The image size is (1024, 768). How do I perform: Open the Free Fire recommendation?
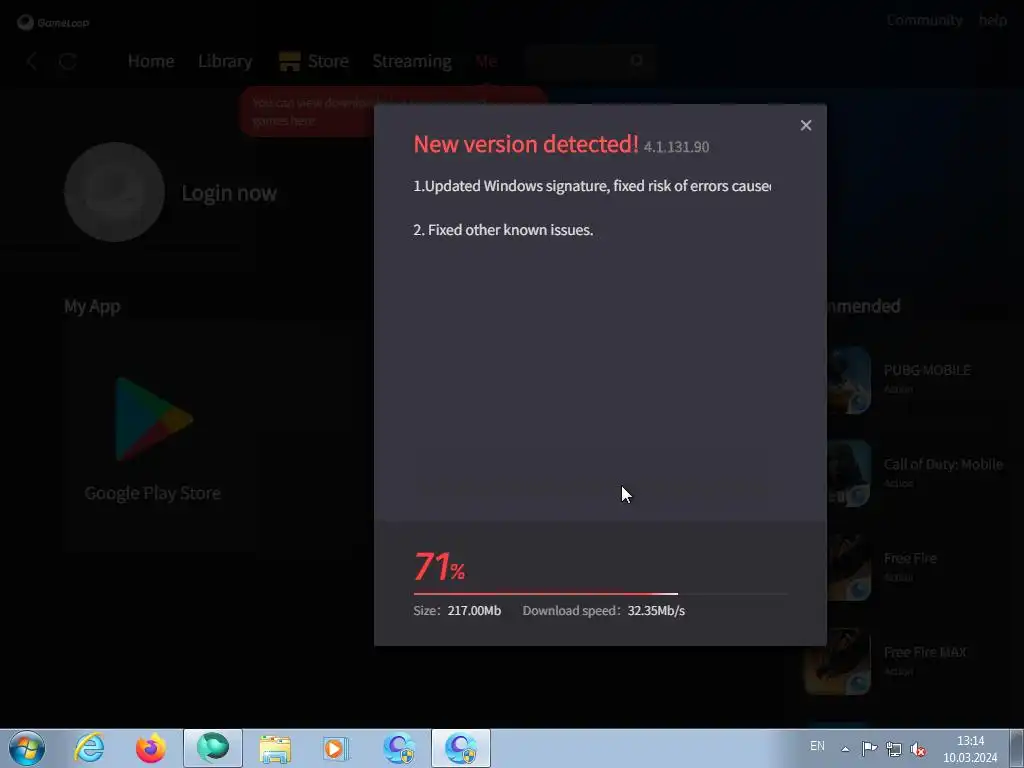point(910,558)
